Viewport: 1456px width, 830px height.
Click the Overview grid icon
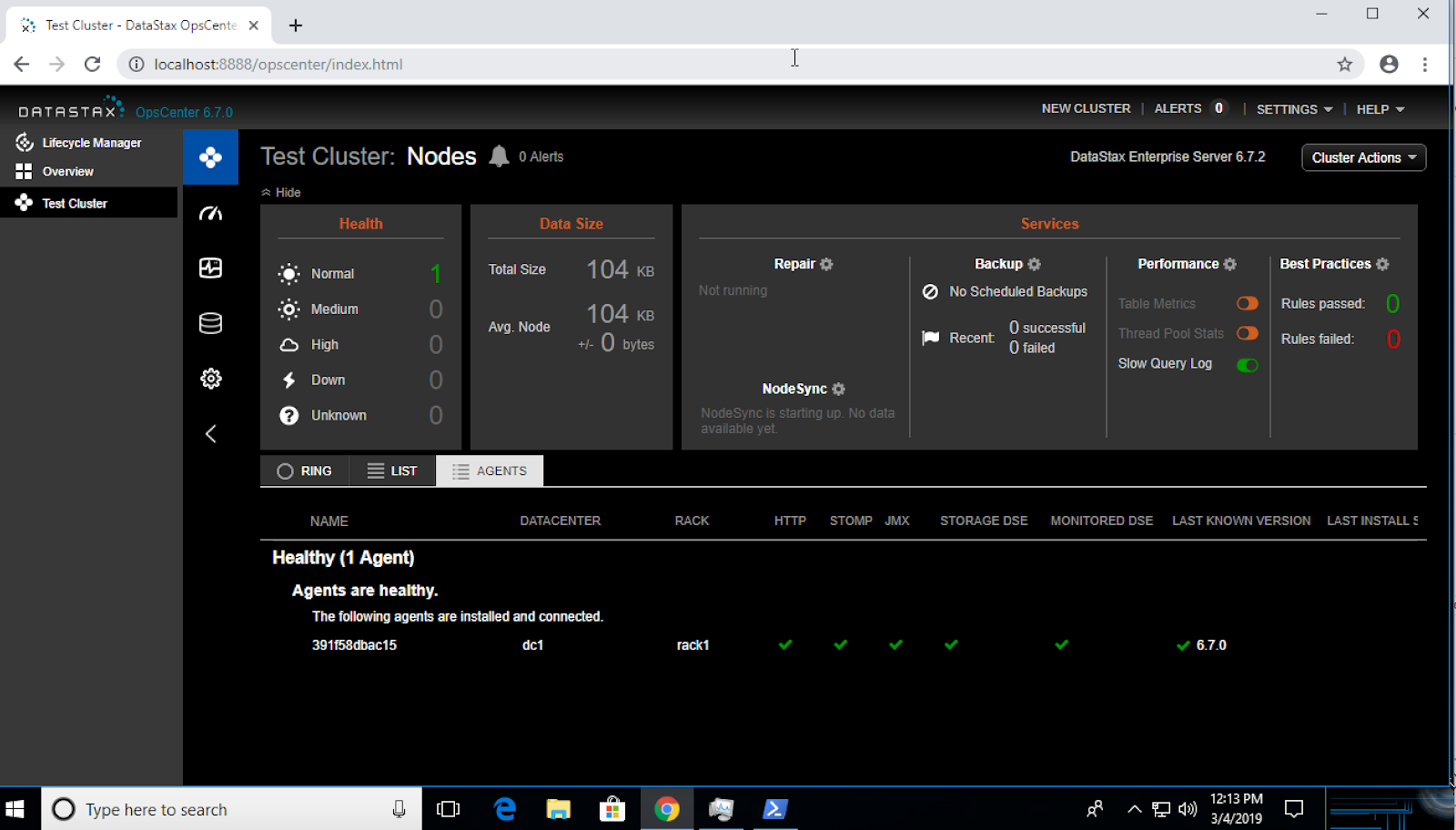point(24,171)
